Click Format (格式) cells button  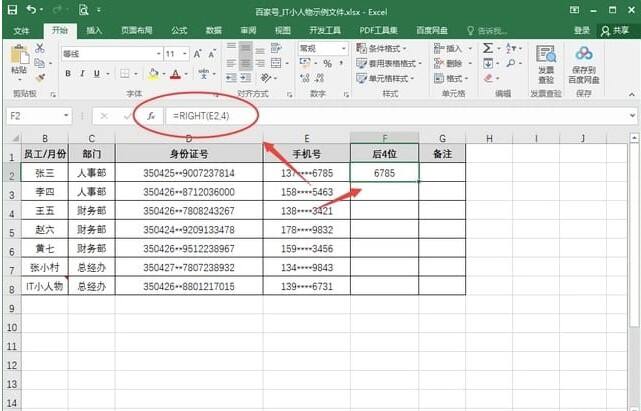tap(452, 78)
